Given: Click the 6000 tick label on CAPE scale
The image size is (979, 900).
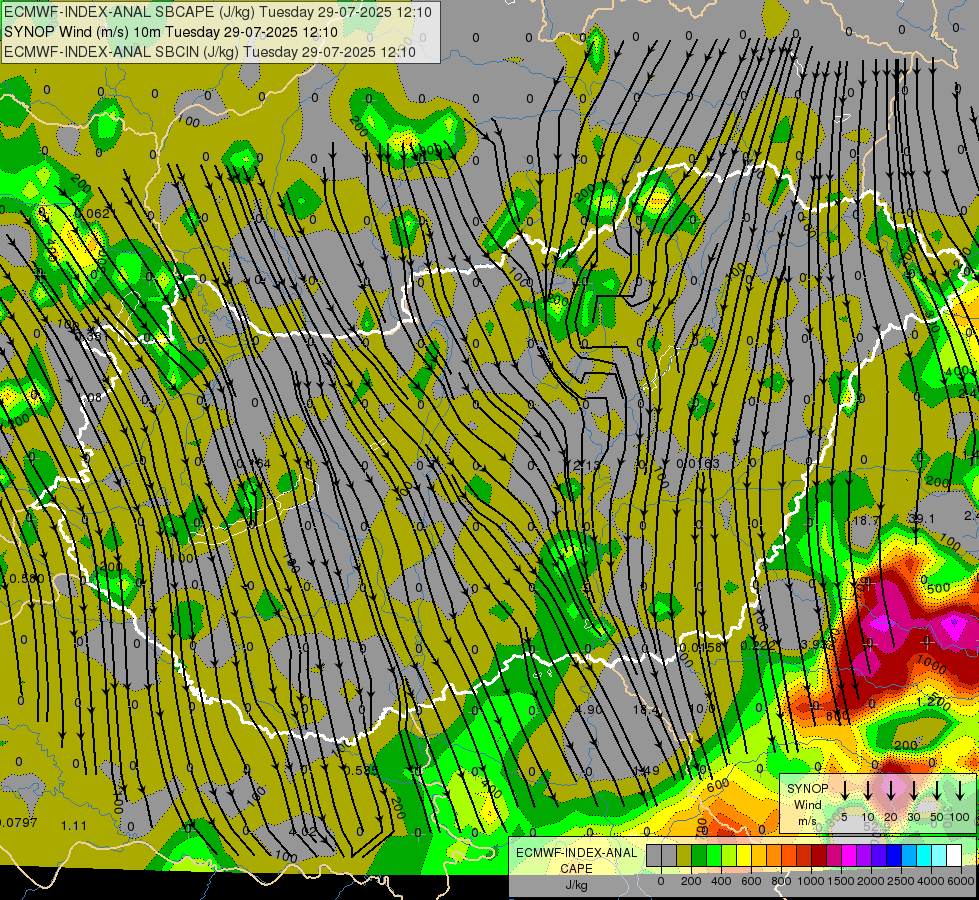Looking at the screenshot, I should tap(961, 881).
